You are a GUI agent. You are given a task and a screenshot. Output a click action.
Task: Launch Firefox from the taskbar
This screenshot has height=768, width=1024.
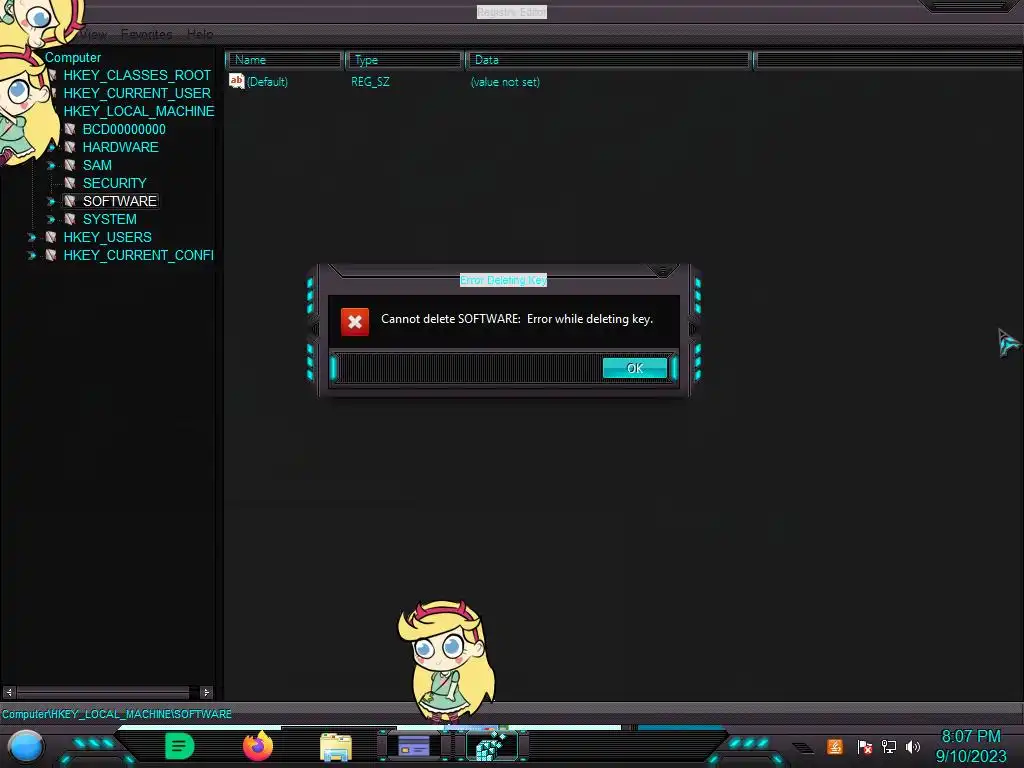pos(258,746)
